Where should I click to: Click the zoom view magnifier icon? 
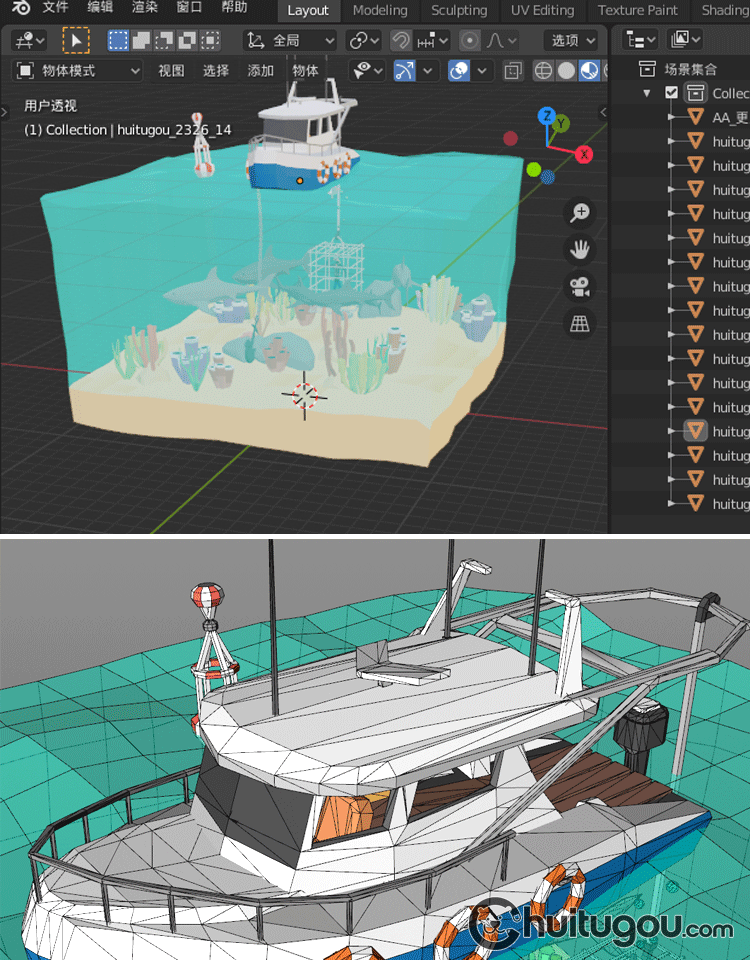click(580, 212)
